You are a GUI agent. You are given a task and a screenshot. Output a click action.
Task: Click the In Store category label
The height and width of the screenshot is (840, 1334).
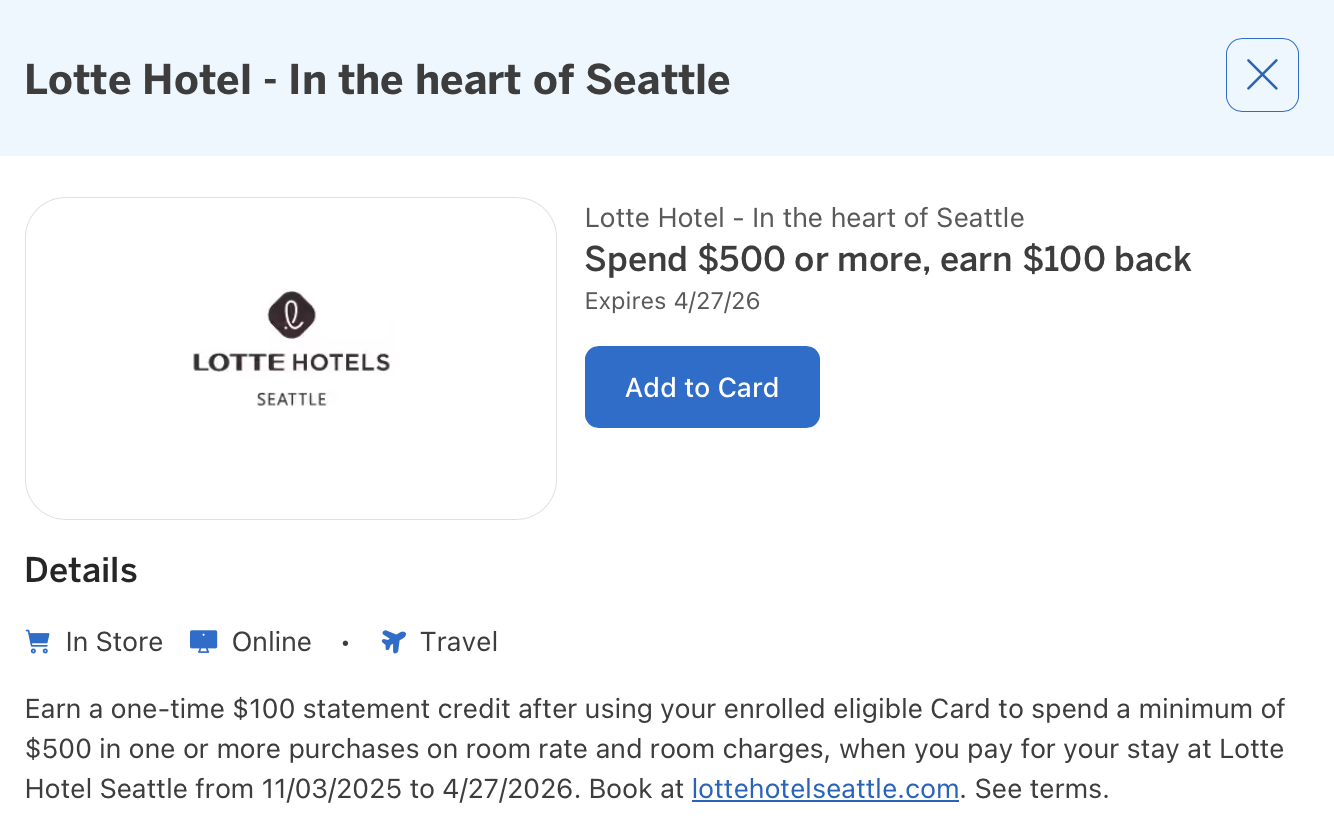[113, 641]
